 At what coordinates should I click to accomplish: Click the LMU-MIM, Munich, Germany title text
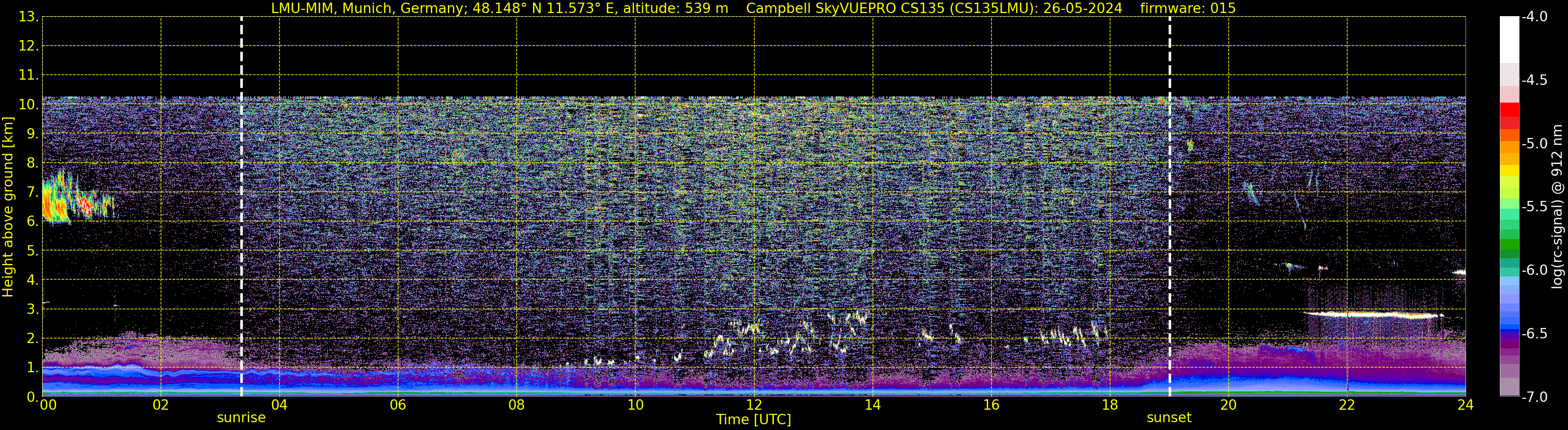point(369,8)
